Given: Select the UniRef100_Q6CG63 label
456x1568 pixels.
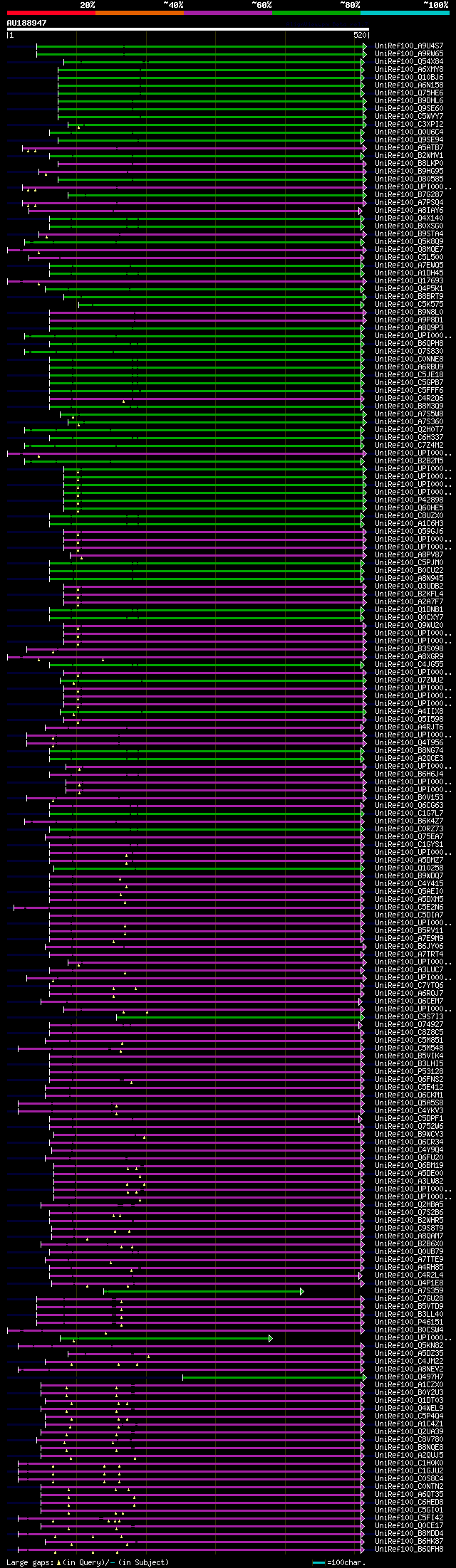Looking at the screenshot, I should point(409,805).
